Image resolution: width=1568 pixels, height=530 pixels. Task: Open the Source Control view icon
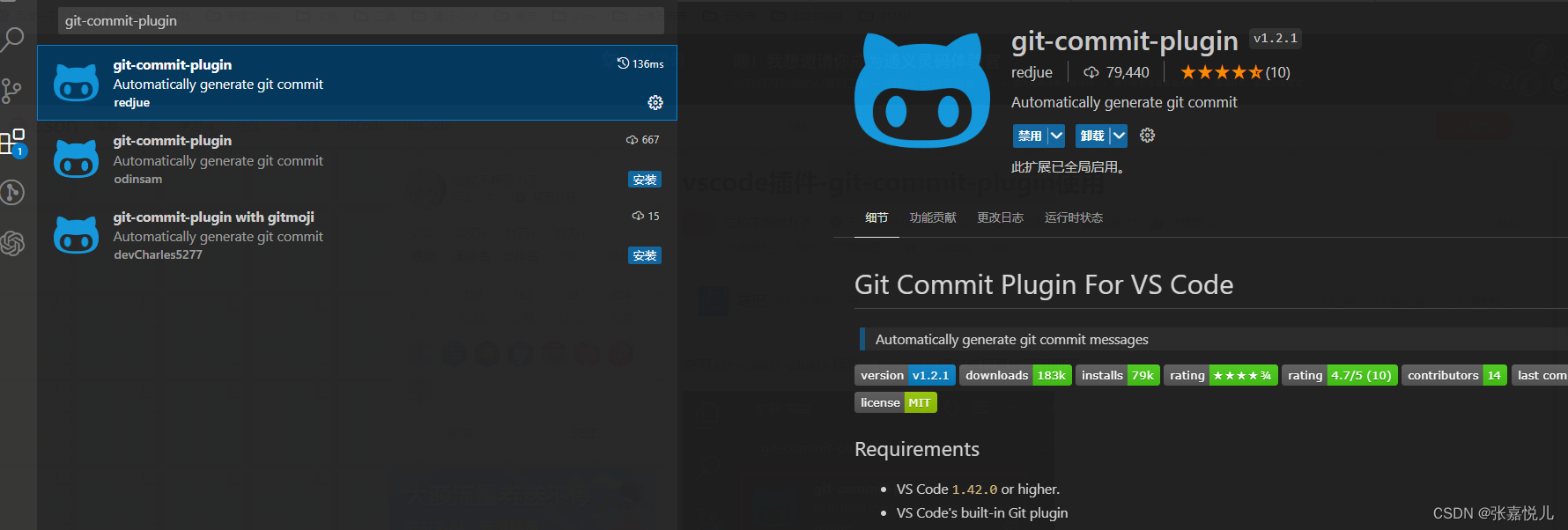[x=12, y=90]
